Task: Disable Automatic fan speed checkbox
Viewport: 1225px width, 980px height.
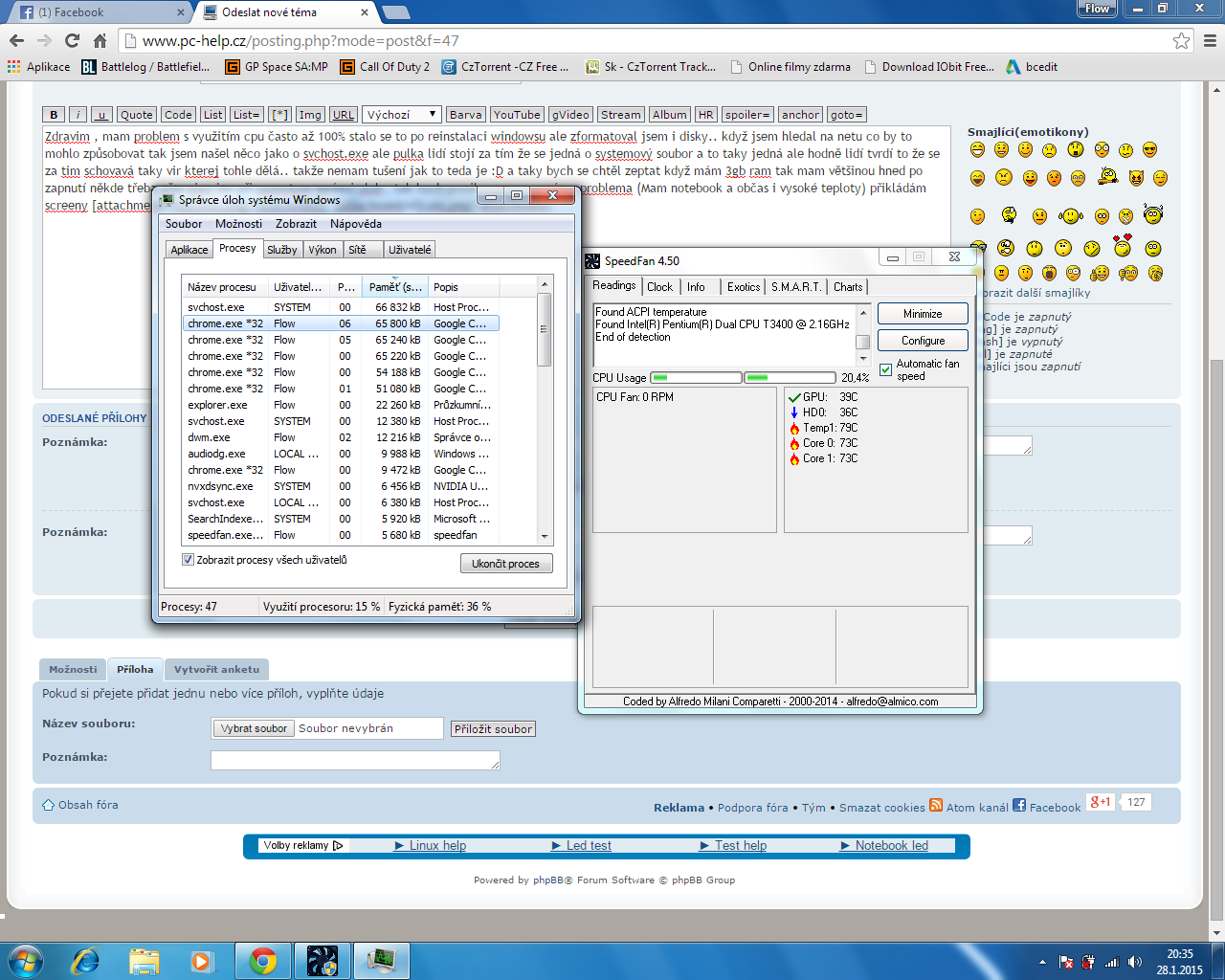Action: pos(885,369)
